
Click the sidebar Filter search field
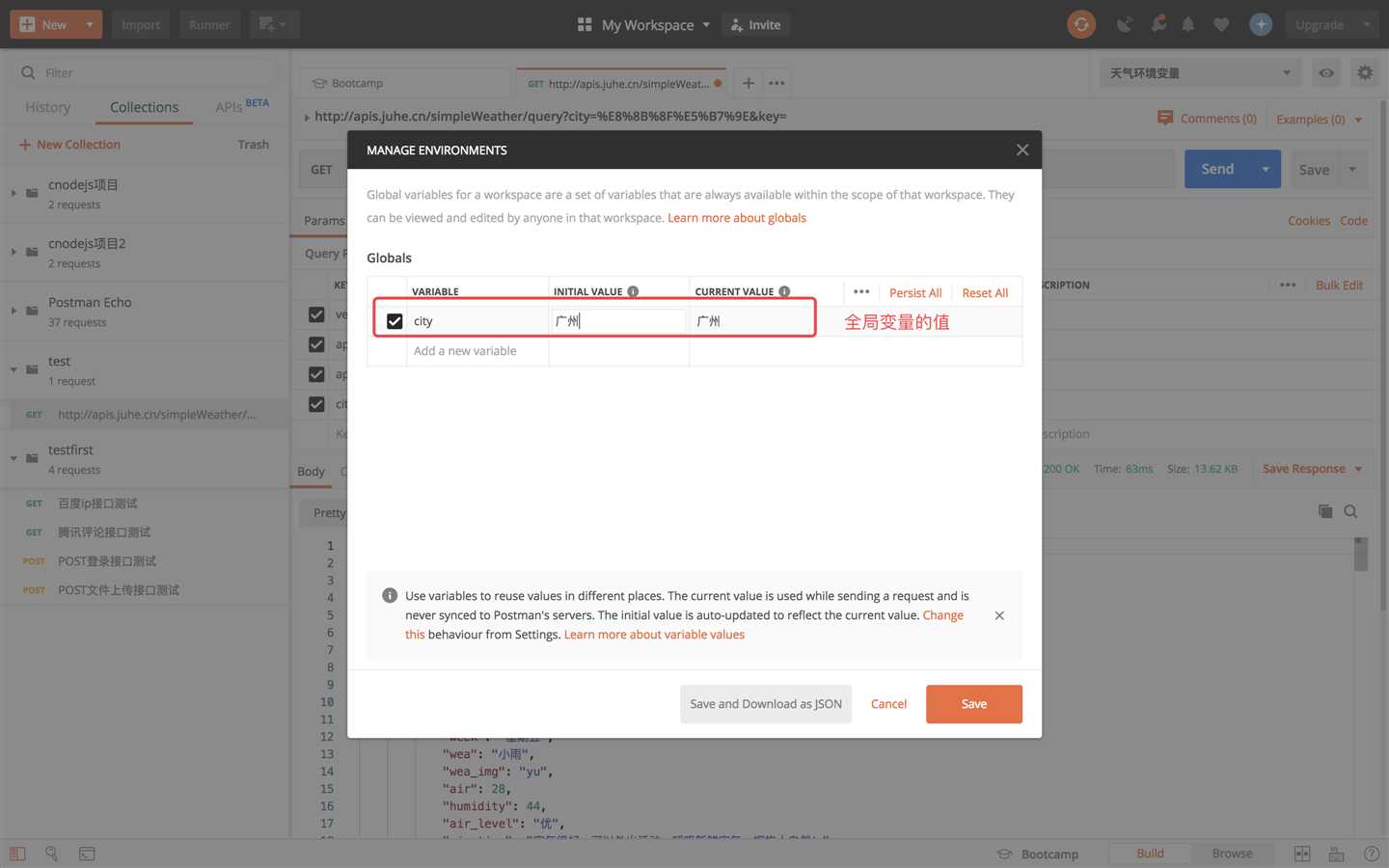pyautogui.click(x=145, y=72)
